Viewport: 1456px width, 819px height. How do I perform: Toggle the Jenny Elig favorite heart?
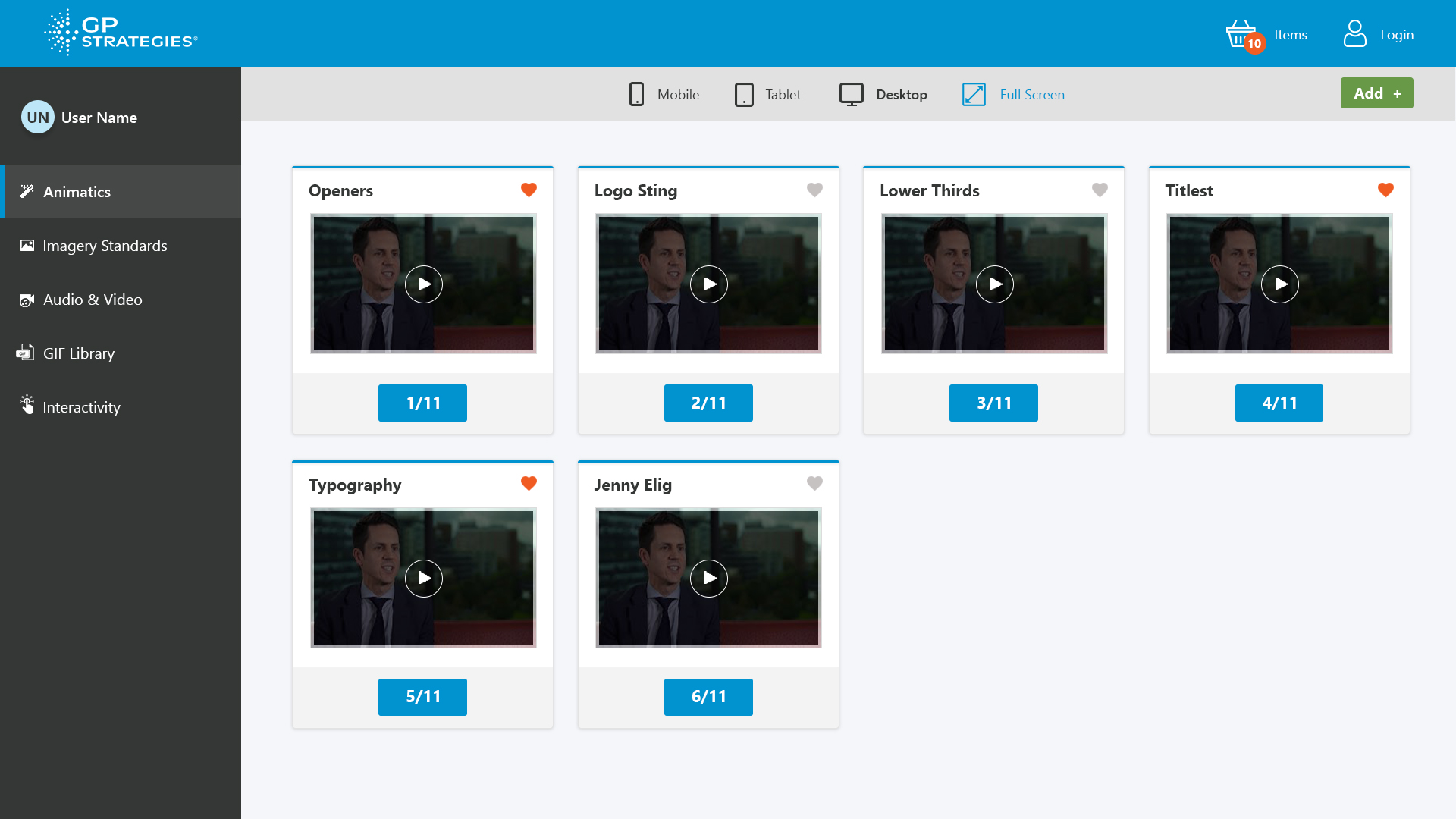click(814, 483)
